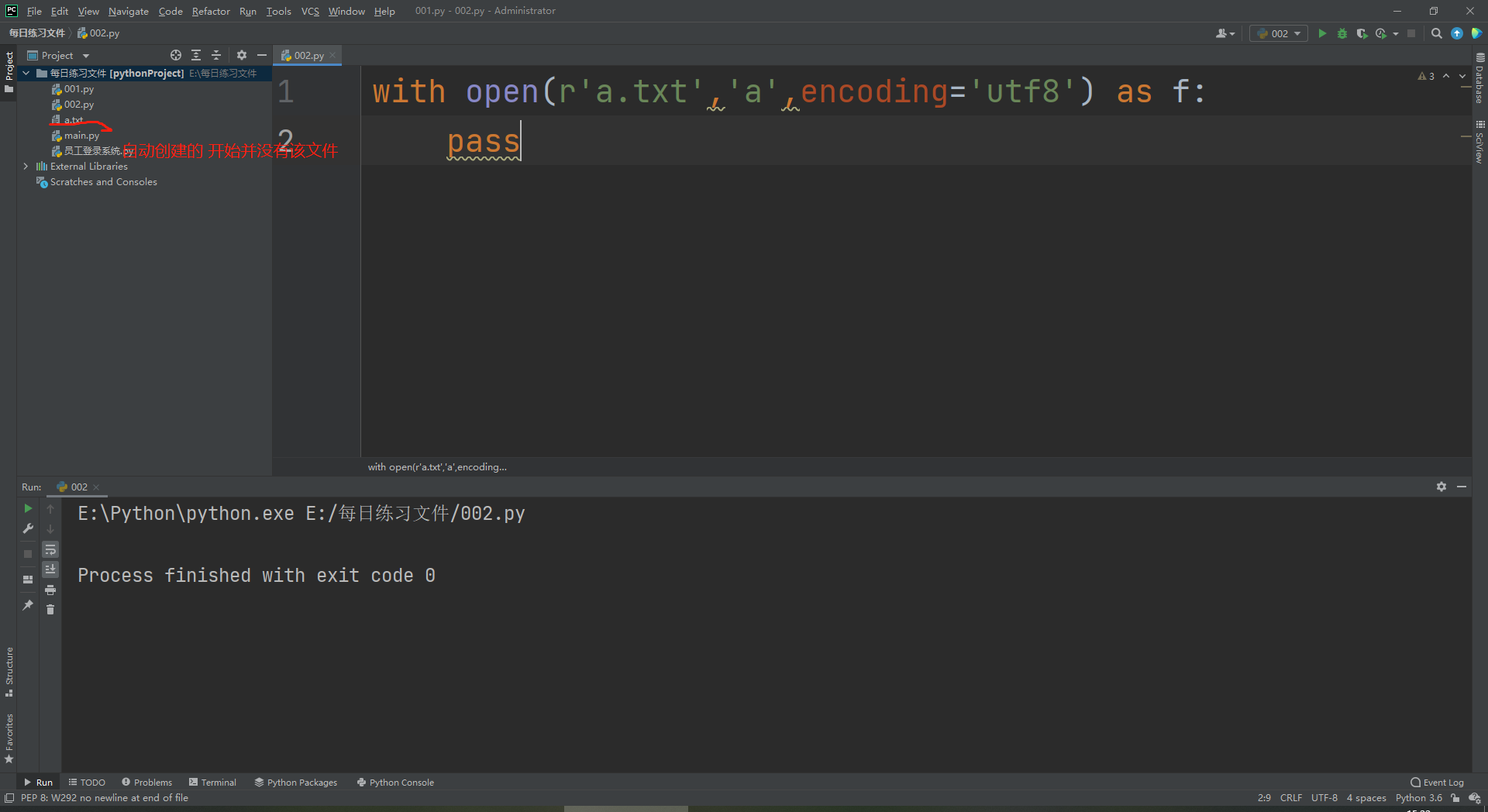
Task: Run with coverage from the top toolbar
Action: pyautogui.click(x=1362, y=33)
